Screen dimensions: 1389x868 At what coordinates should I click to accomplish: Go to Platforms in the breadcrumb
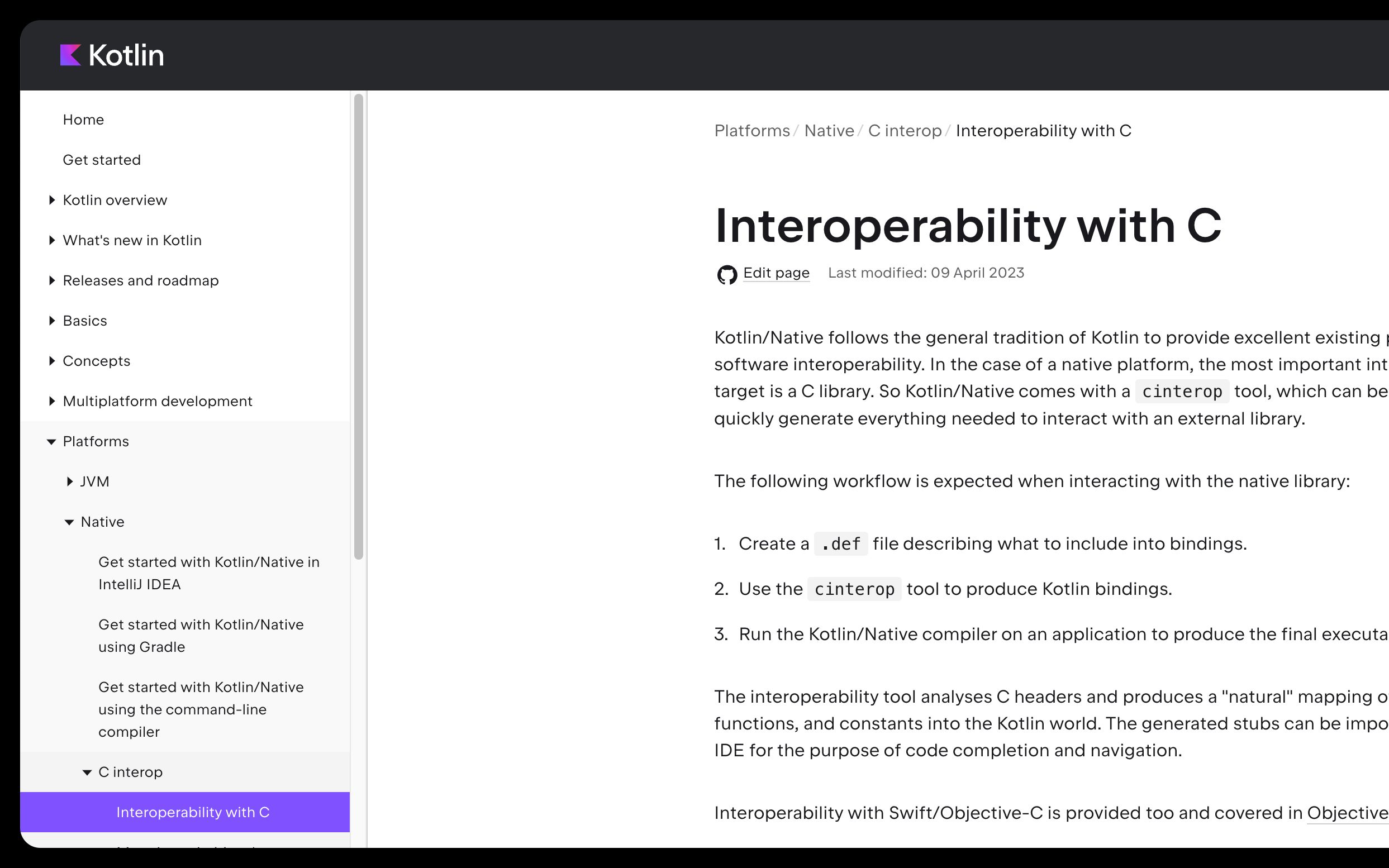click(x=751, y=131)
